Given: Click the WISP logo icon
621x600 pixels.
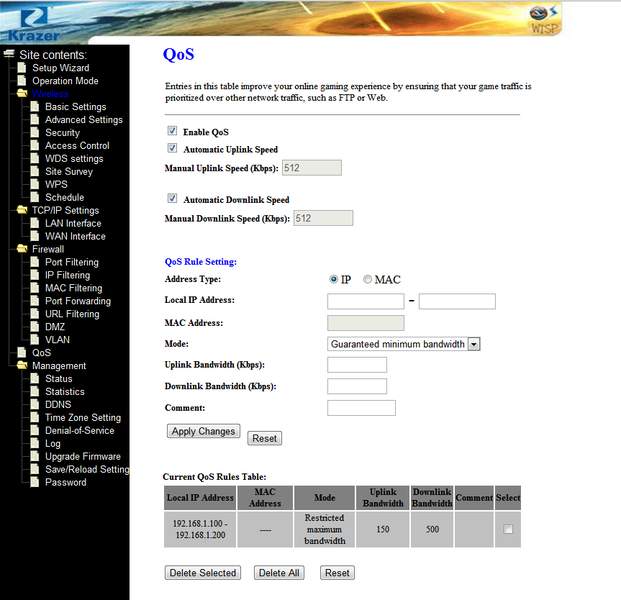Looking at the screenshot, I should pos(544,19).
